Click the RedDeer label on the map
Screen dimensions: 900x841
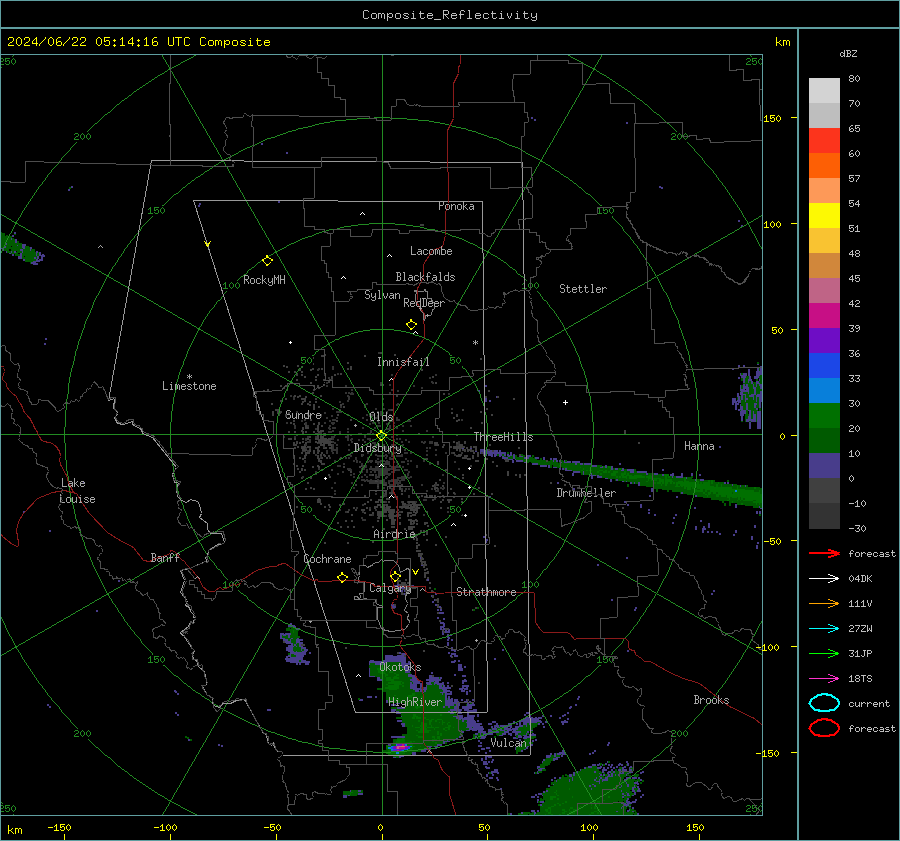tap(424, 303)
